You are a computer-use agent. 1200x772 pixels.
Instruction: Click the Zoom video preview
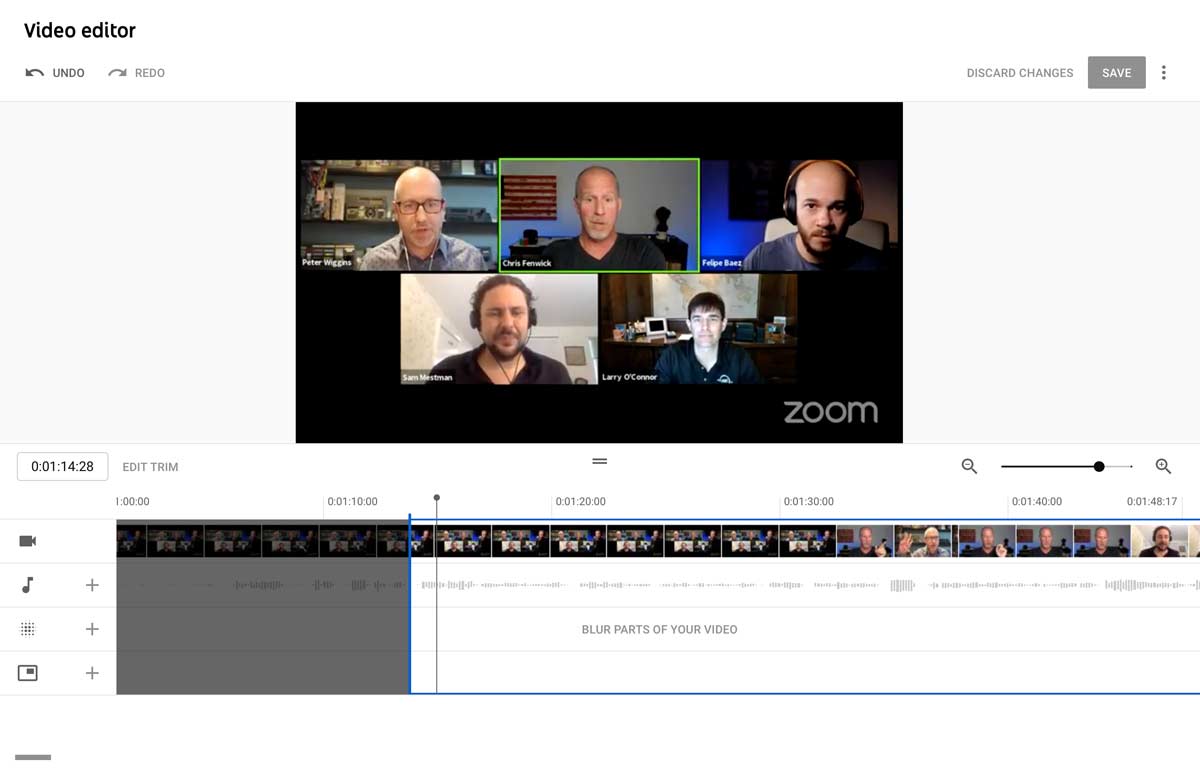click(x=599, y=272)
